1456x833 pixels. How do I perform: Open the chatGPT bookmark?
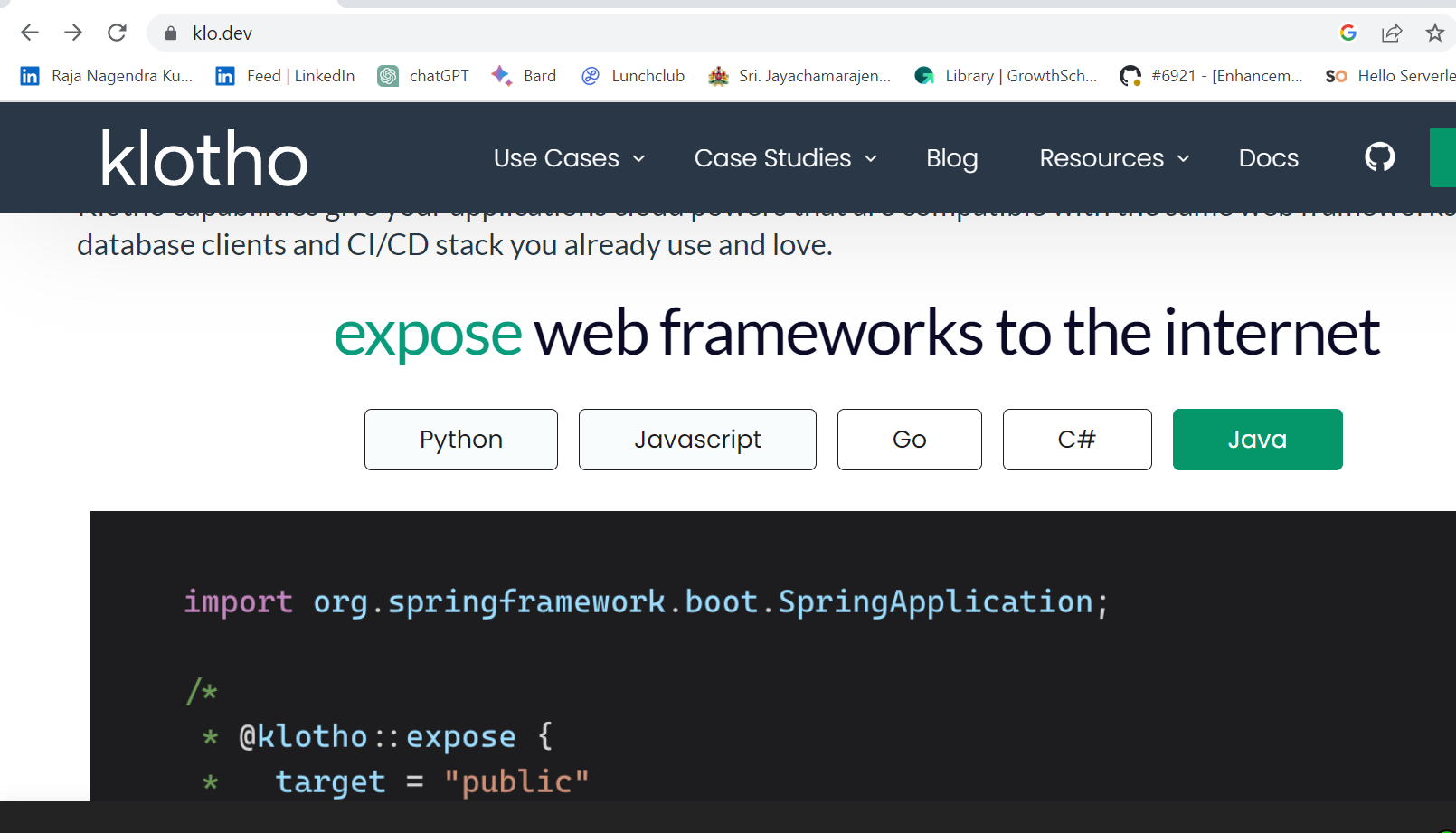[x=423, y=76]
